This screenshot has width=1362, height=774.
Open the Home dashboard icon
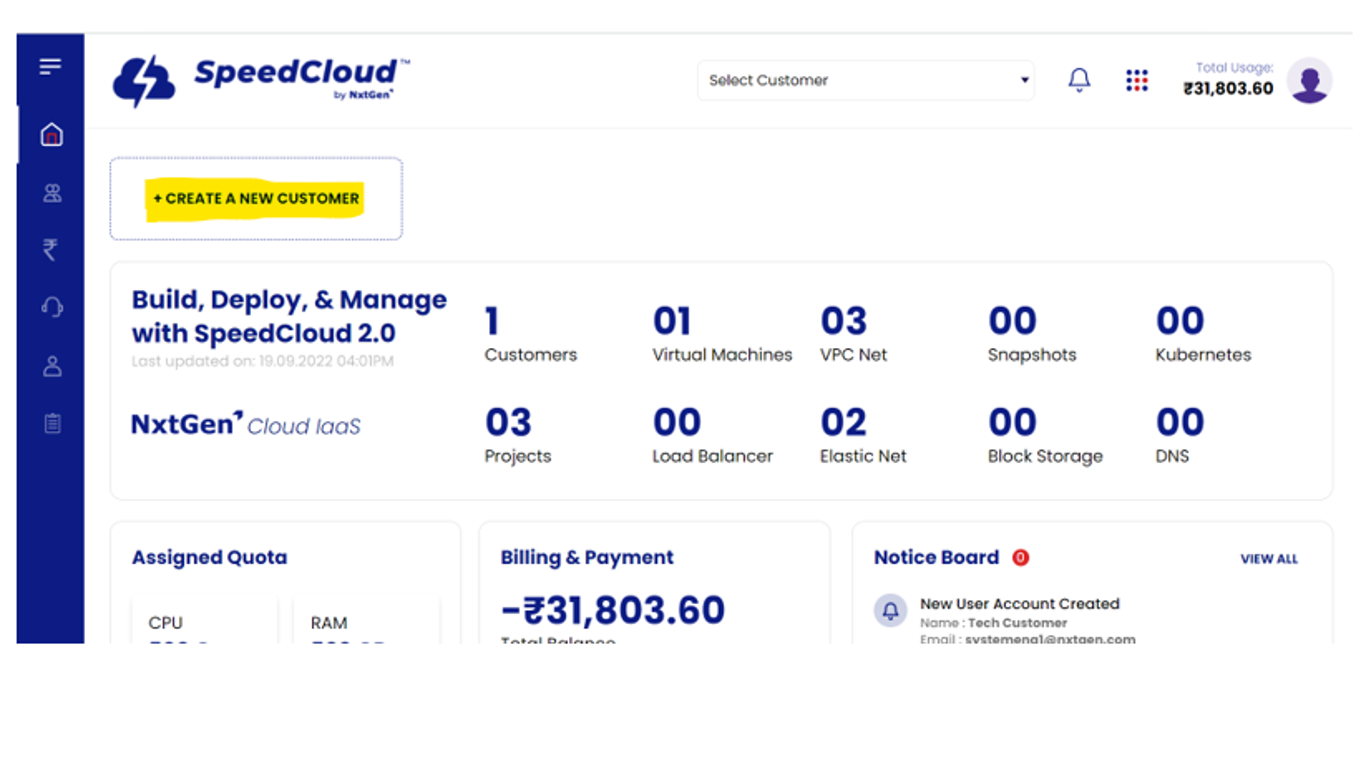[x=52, y=135]
